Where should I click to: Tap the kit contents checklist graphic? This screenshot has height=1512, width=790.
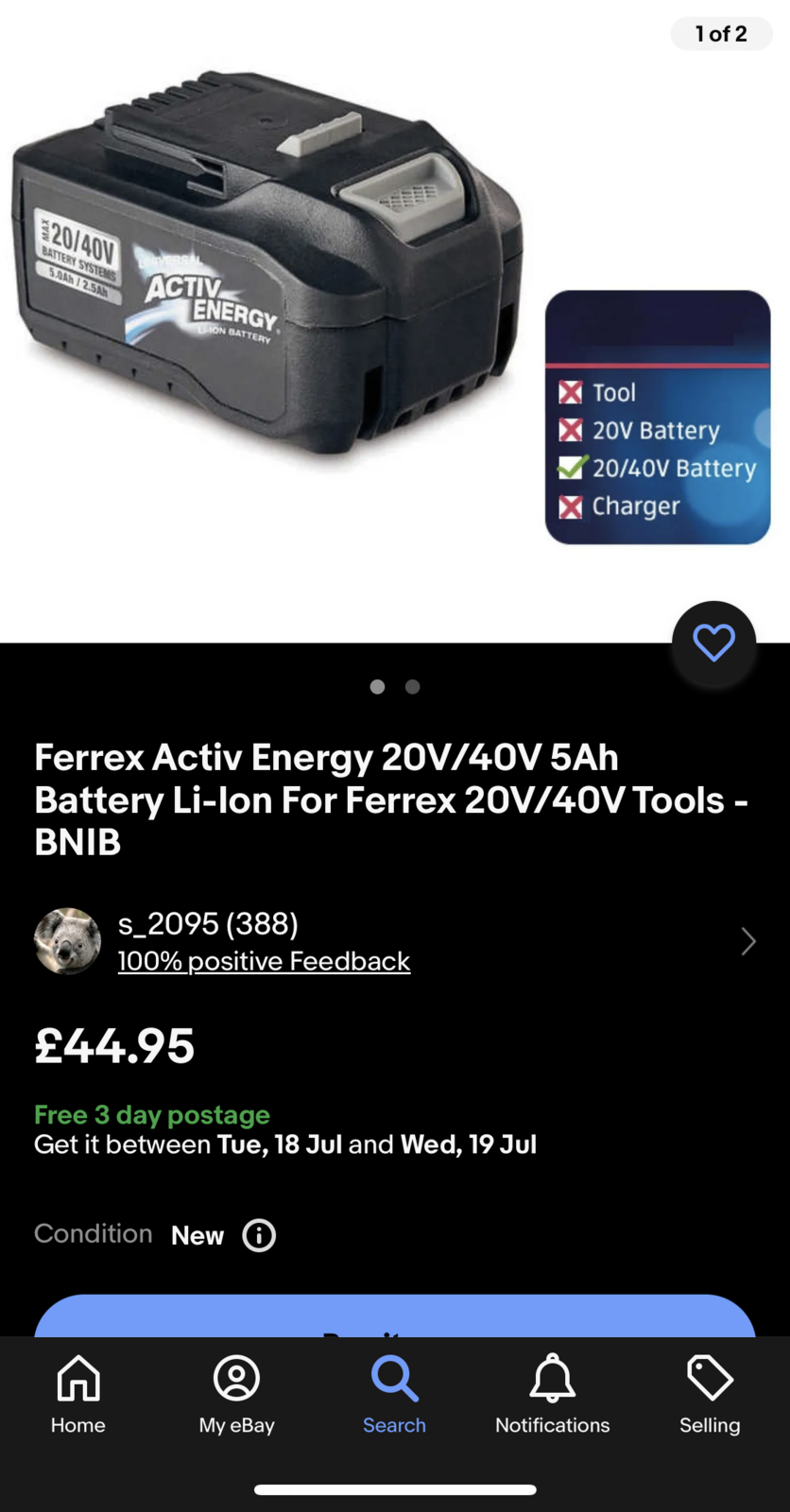click(658, 417)
